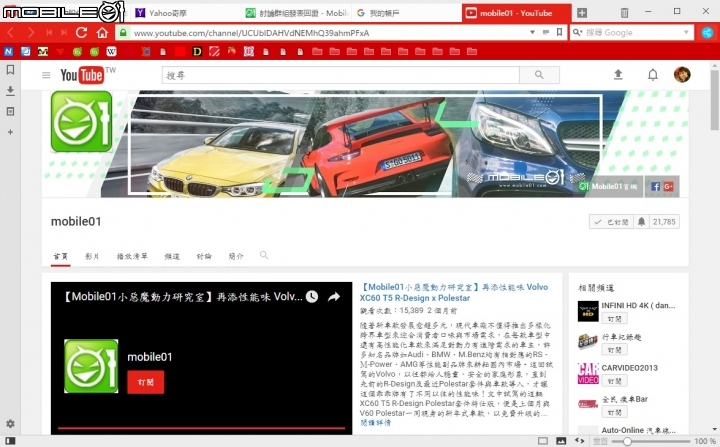Viewport: 720px width, 447px height.
Task: Toggle the 已訂閱 subscribed button
Action: pos(612,222)
